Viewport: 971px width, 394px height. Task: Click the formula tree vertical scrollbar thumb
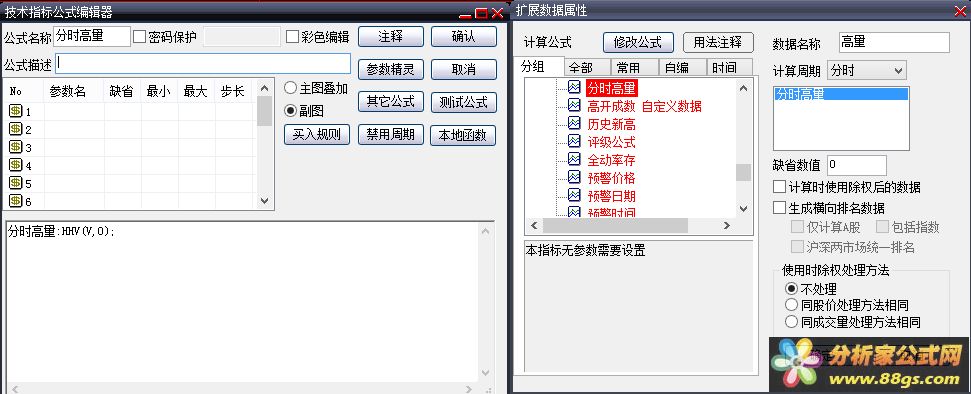[744, 172]
